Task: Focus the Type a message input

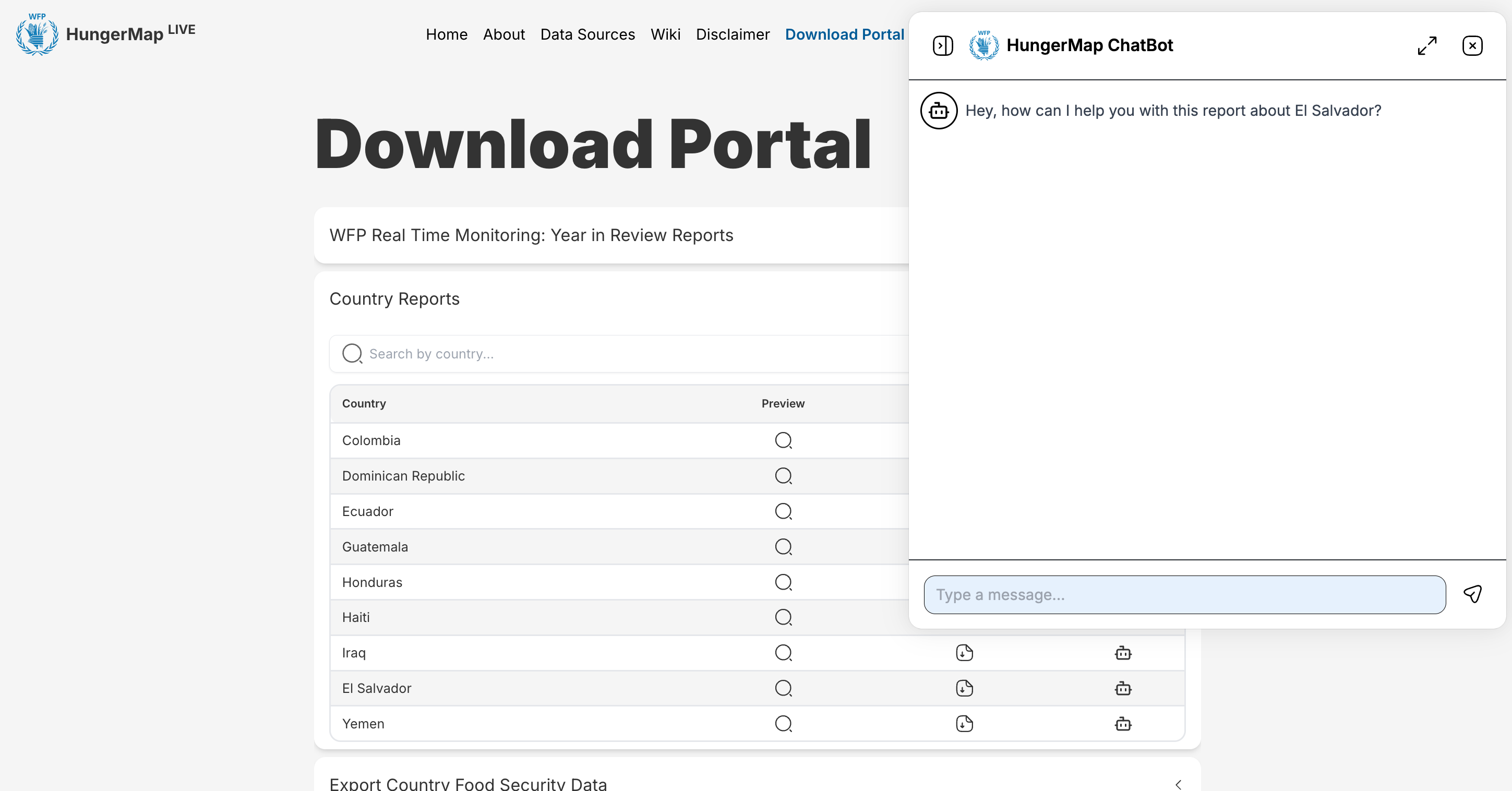Action: tap(1184, 594)
